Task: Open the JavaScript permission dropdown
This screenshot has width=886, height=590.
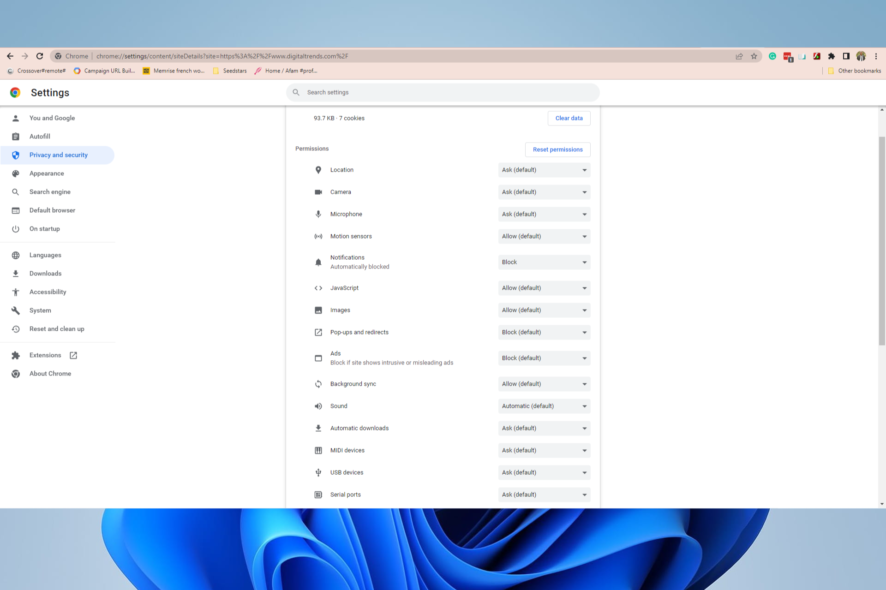Action: click(543, 288)
